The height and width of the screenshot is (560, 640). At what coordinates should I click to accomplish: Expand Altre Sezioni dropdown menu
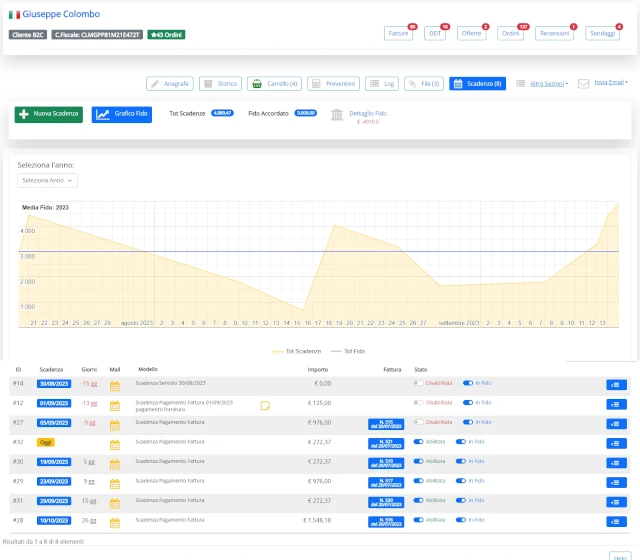tap(549, 84)
